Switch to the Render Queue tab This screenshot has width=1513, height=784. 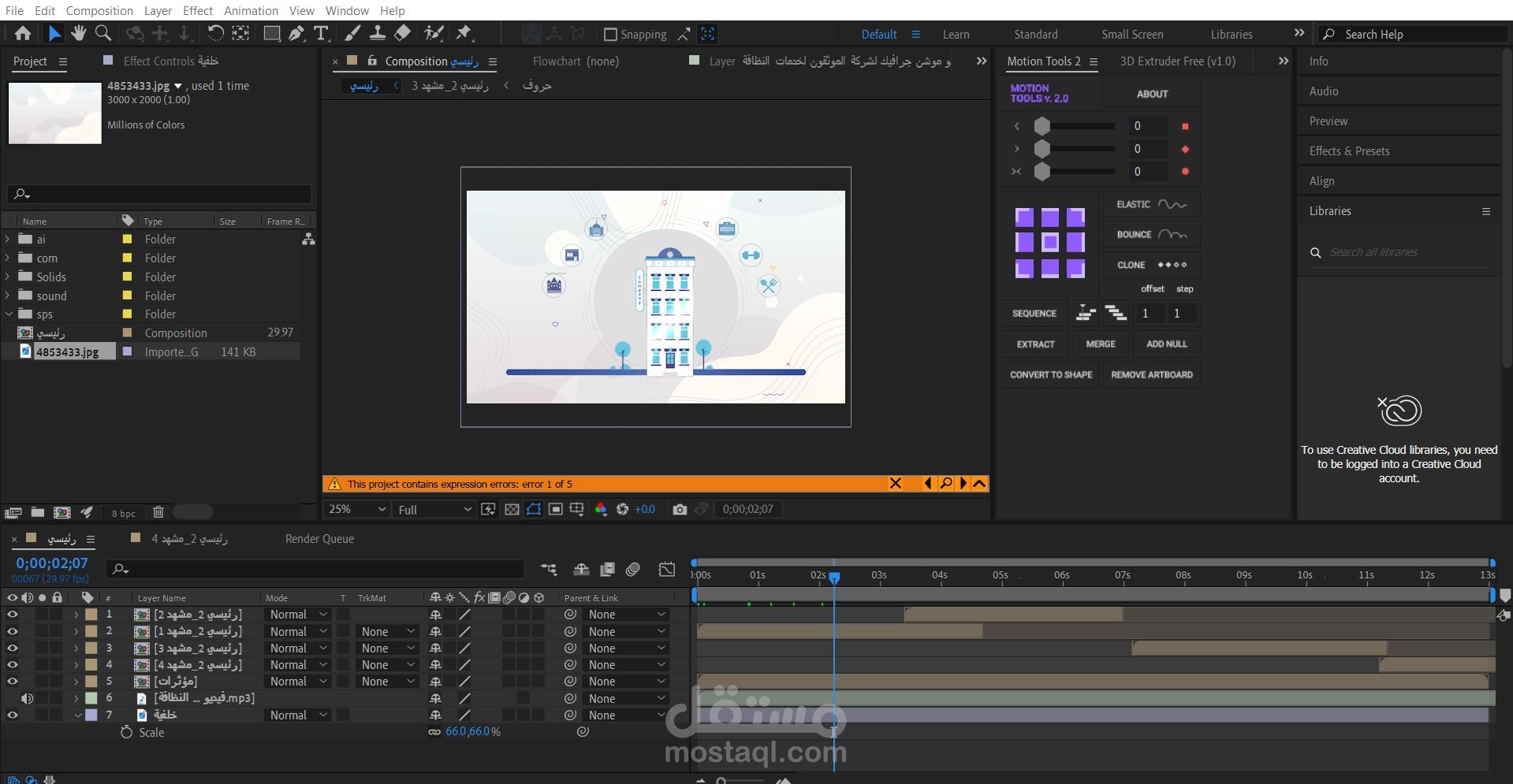(x=319, y=539)
